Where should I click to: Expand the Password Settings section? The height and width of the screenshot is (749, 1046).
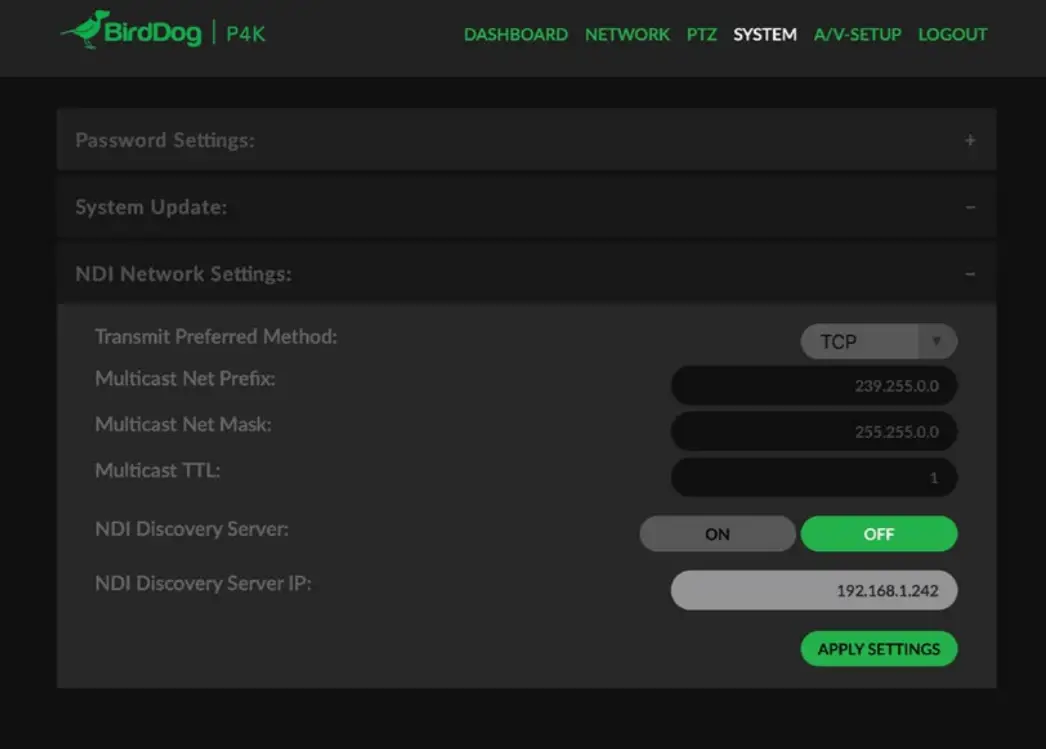[968, 140]
